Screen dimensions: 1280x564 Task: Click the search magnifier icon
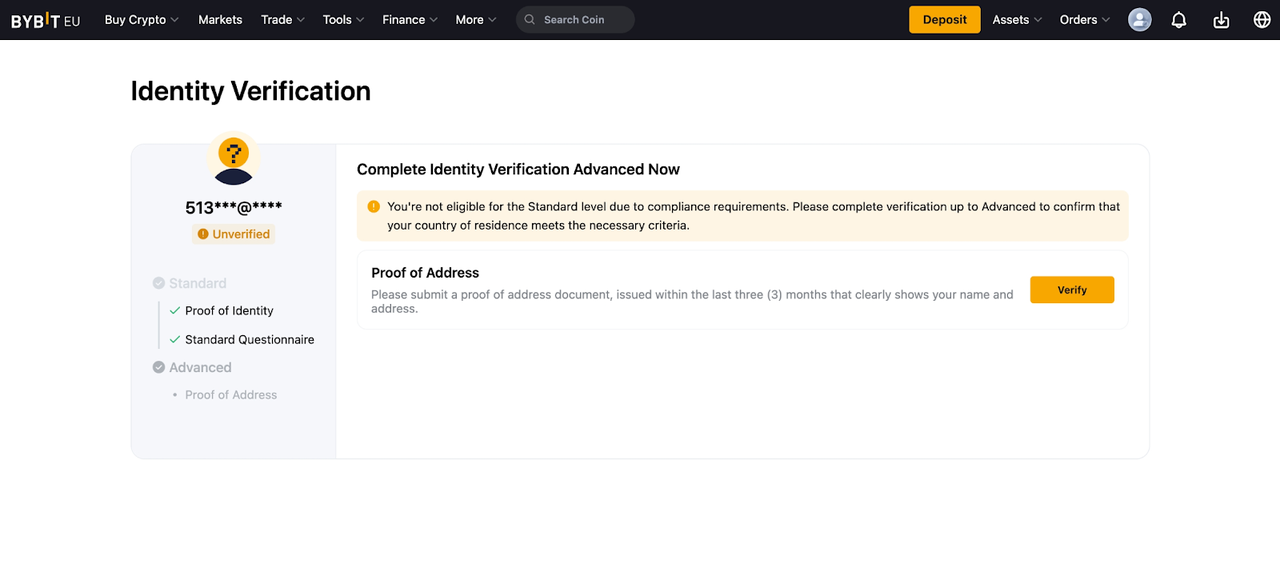pyautogui.click(x=531, y=20)
